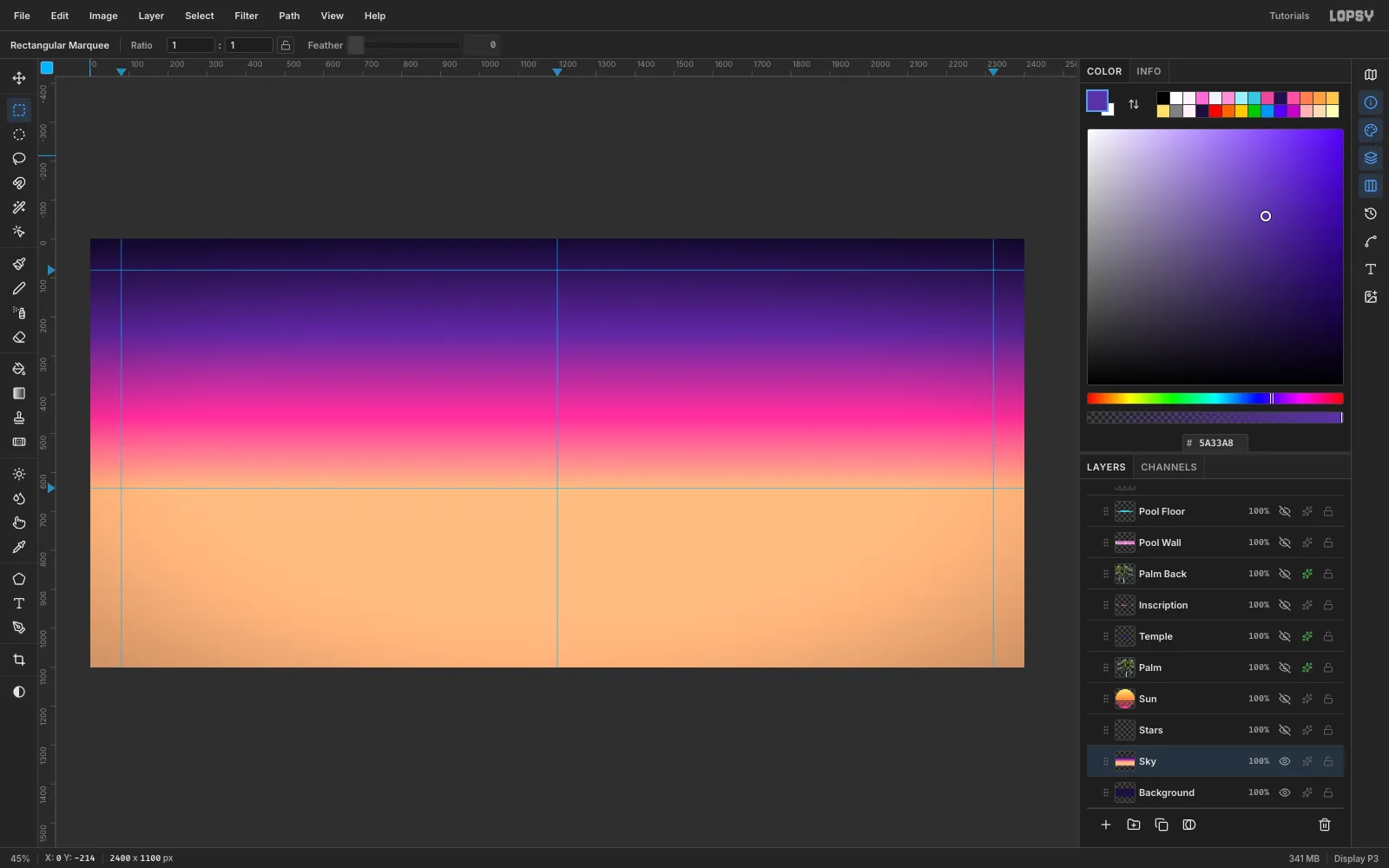1389x868 pixels.
Task: Select the Eraser tool
Action: pyautogui.click(x=19, y=337)
